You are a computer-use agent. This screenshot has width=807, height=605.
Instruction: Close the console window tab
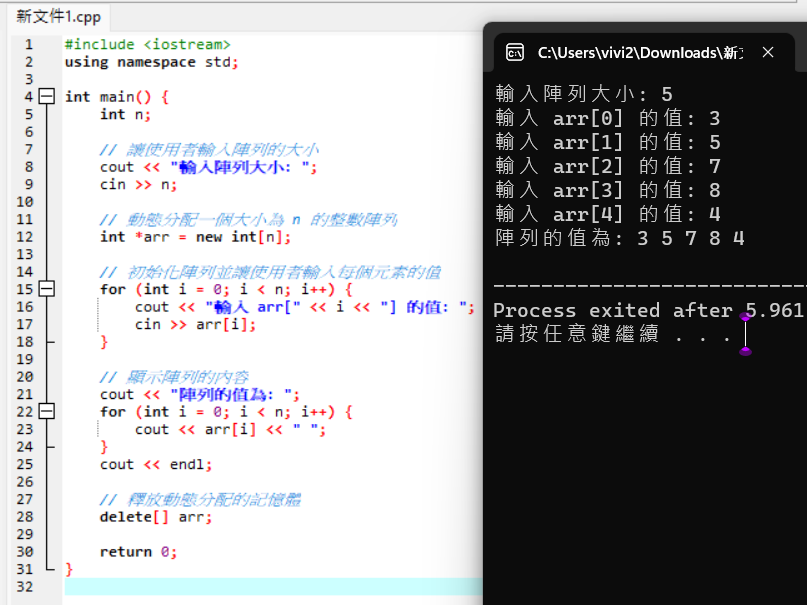(x=768, y=52)
